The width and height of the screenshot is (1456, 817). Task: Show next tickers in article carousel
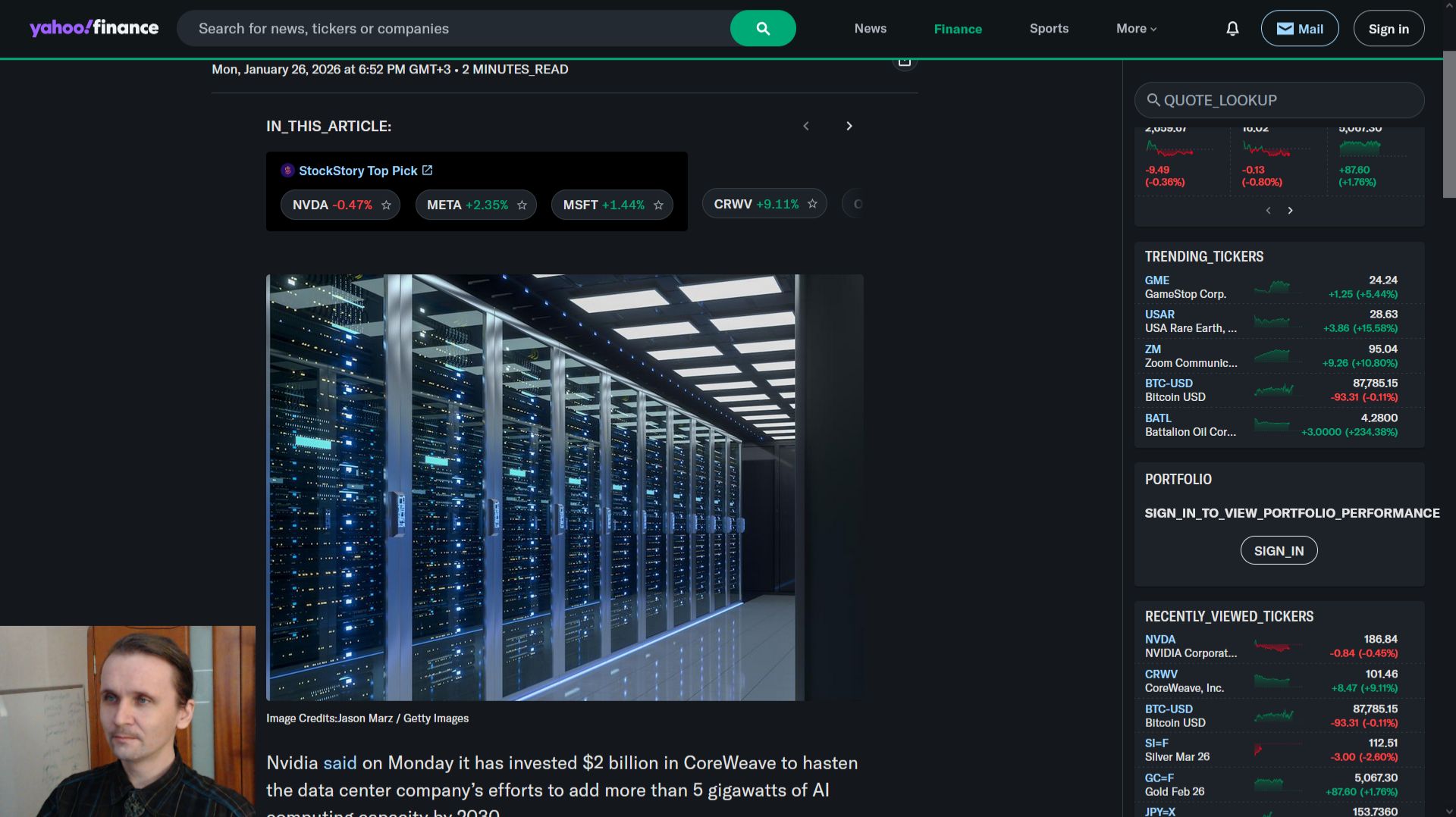849,126
